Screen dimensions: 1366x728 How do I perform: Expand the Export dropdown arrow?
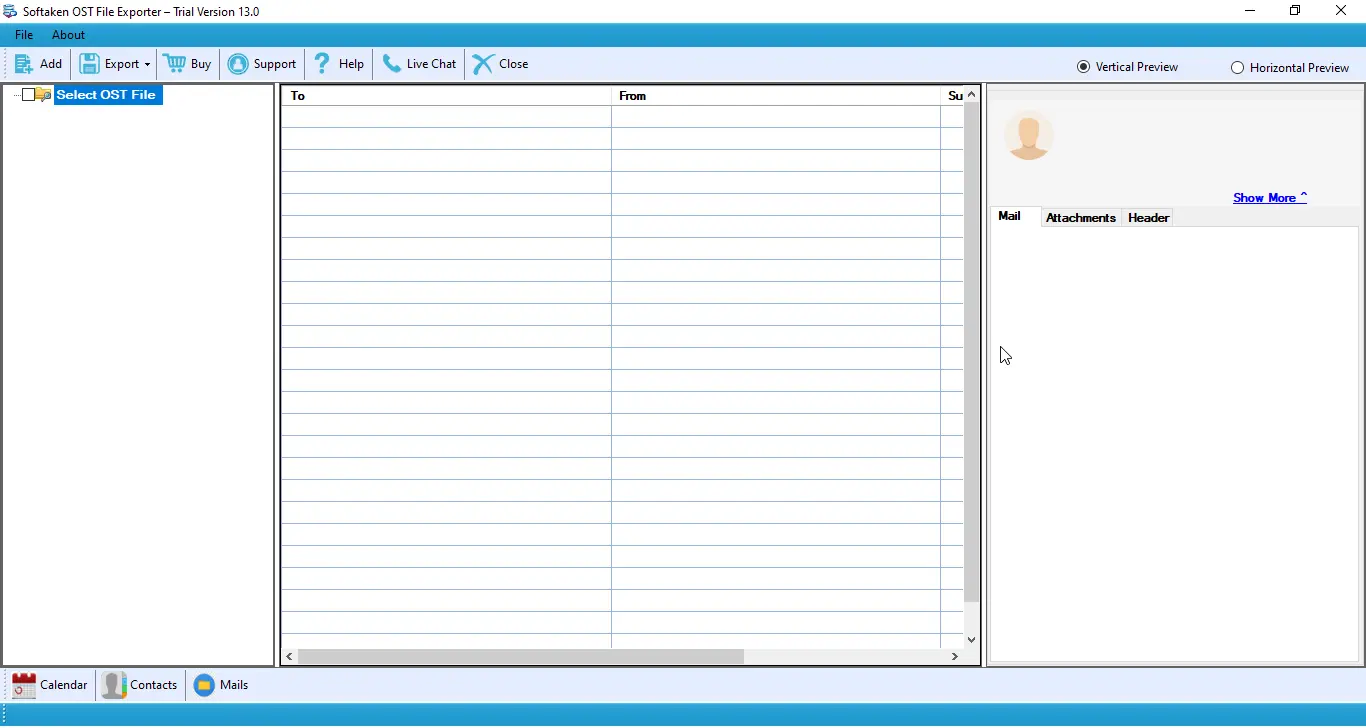tap(146, 64)
